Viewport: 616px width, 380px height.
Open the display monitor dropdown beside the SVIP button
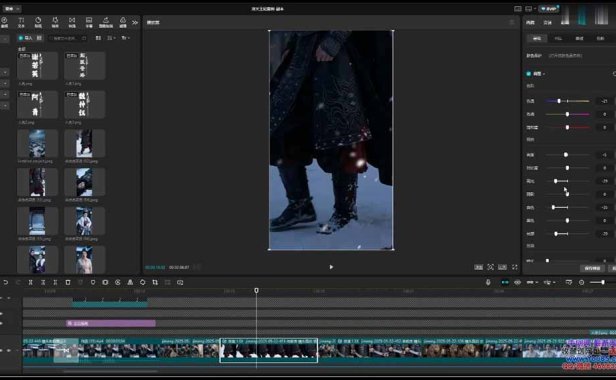click(530, 9)
